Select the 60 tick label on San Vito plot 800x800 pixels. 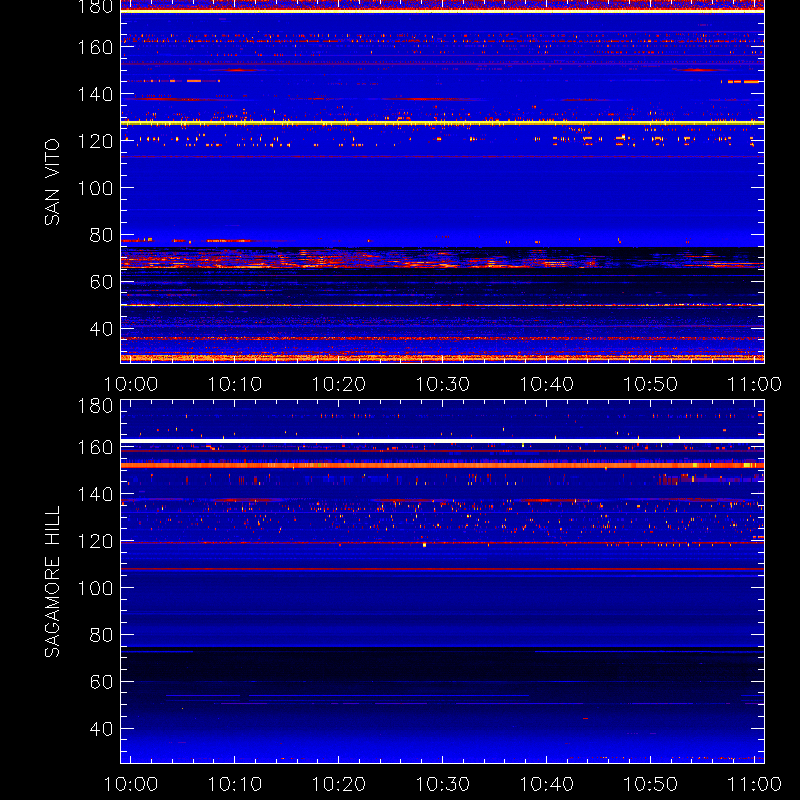tap(101, 282)
